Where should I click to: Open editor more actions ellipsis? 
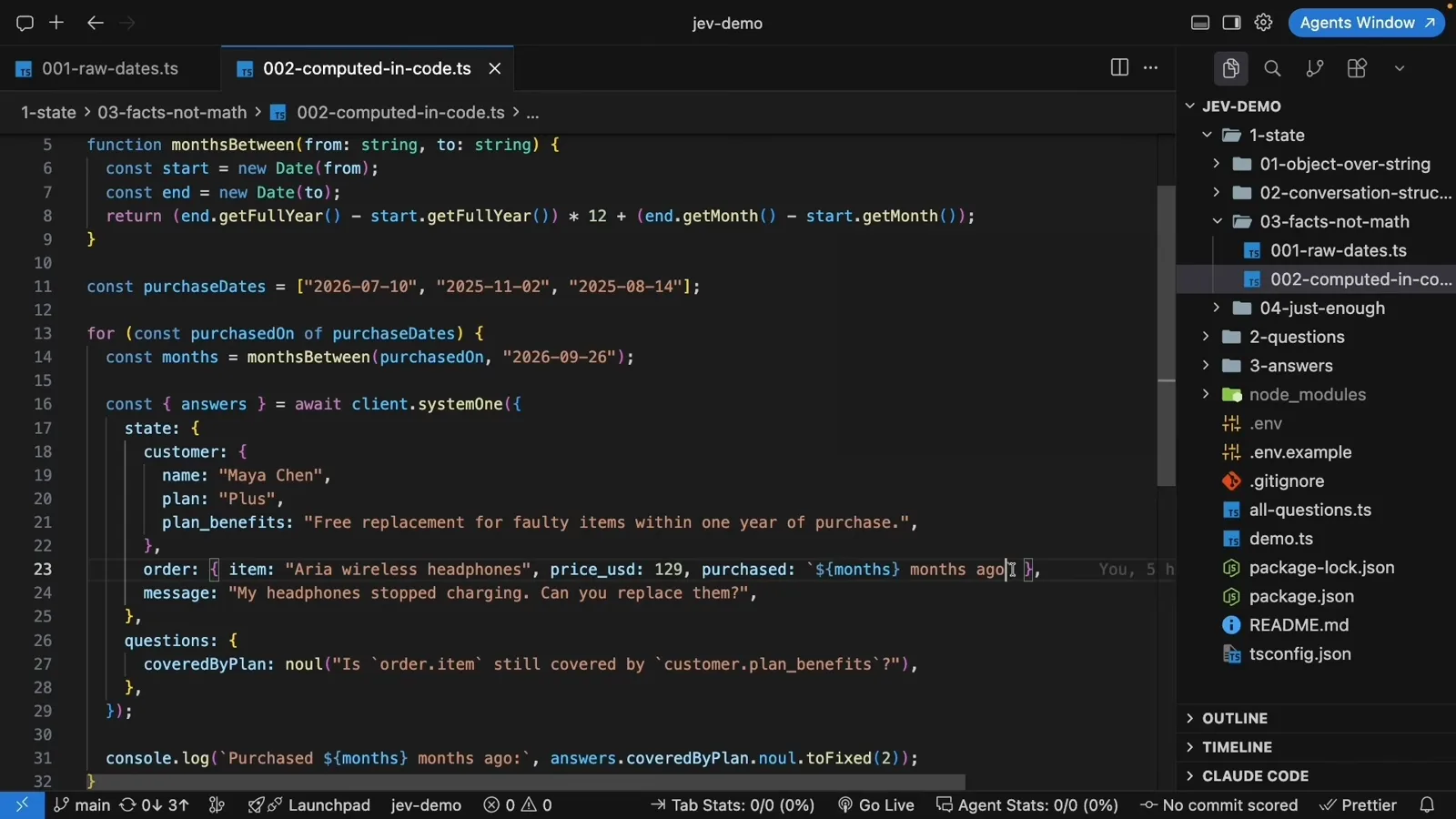point(1151,67)
